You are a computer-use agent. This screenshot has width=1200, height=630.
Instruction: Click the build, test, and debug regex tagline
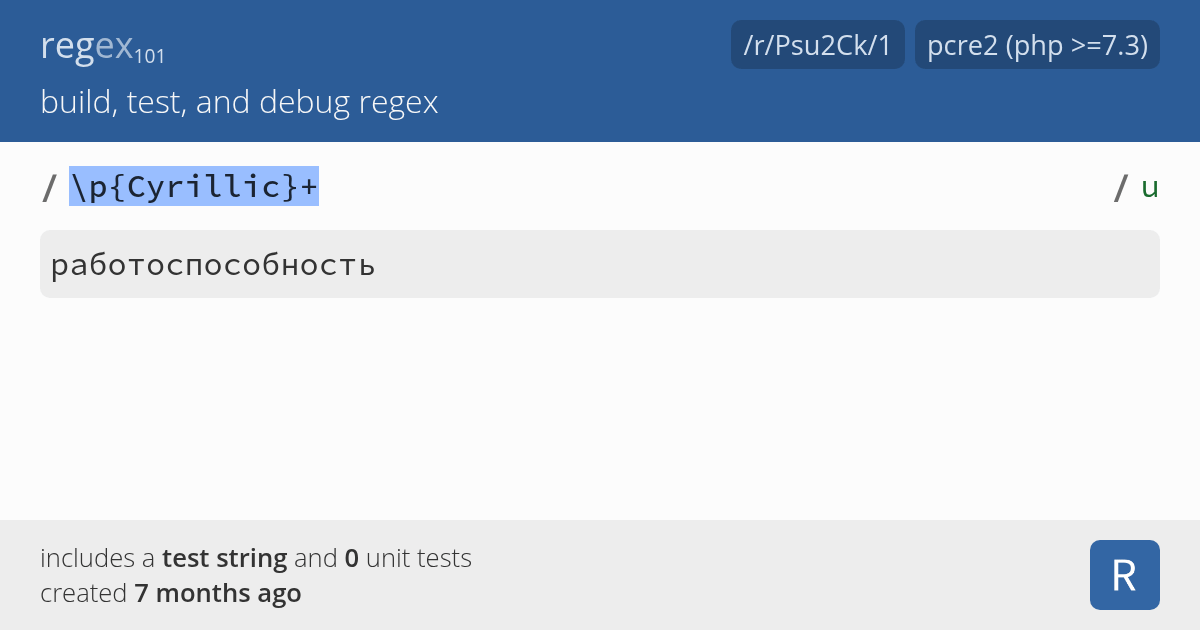click(239, 101)
